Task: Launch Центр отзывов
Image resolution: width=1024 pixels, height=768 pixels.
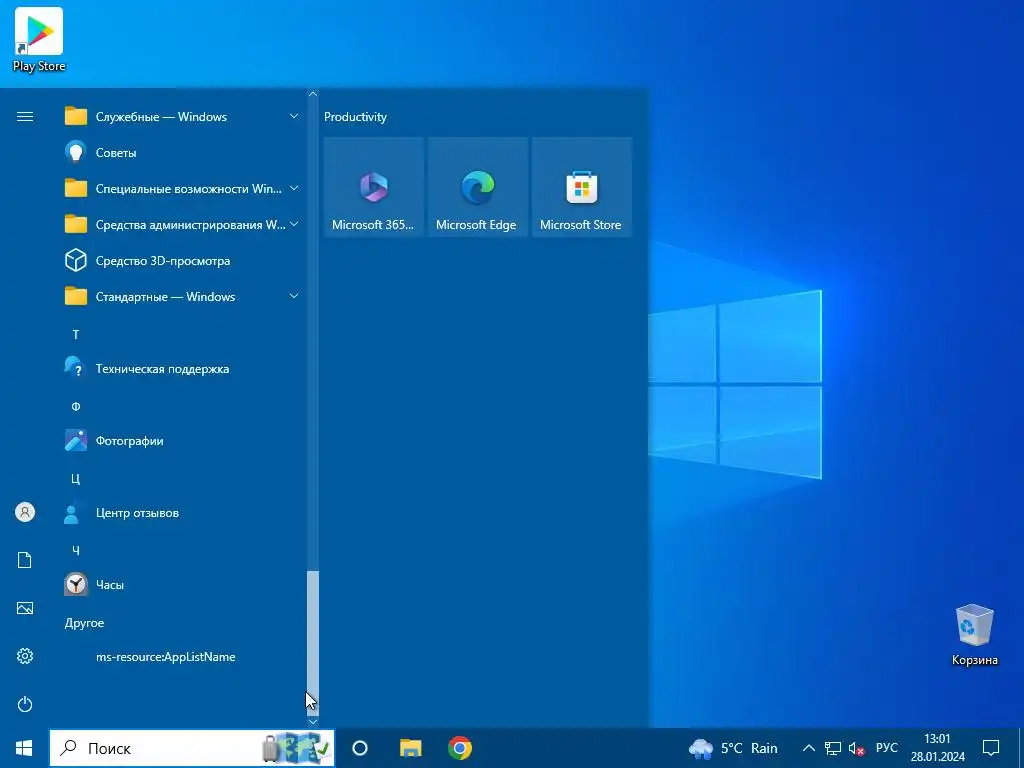Action: pos(183,513)
